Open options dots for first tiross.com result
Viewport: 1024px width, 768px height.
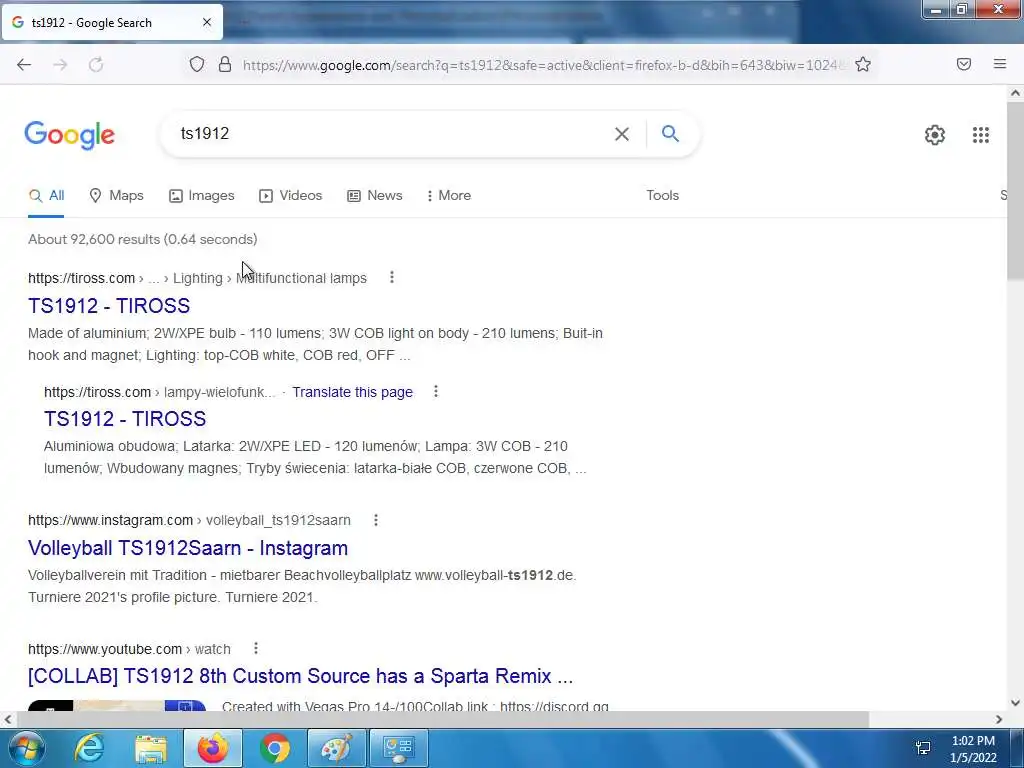click(x=392, y=278)
